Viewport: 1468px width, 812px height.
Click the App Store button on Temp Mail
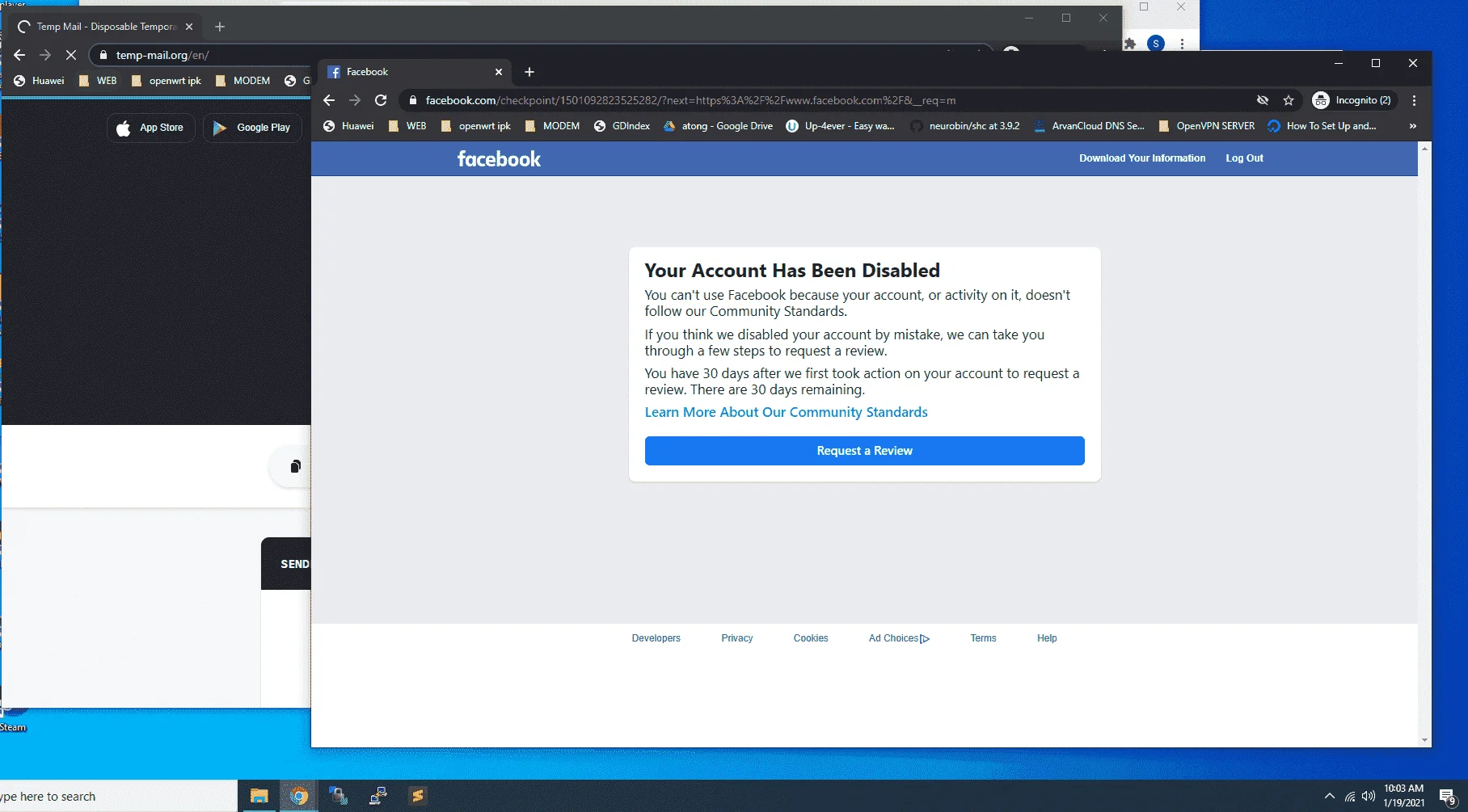pos(151,128)
